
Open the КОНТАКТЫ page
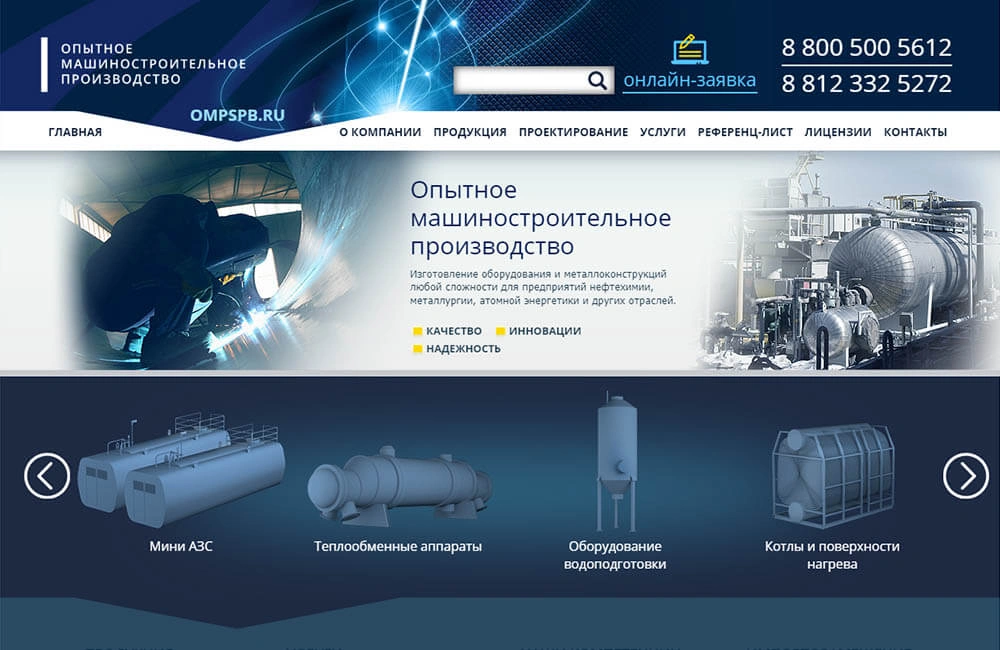915,132
